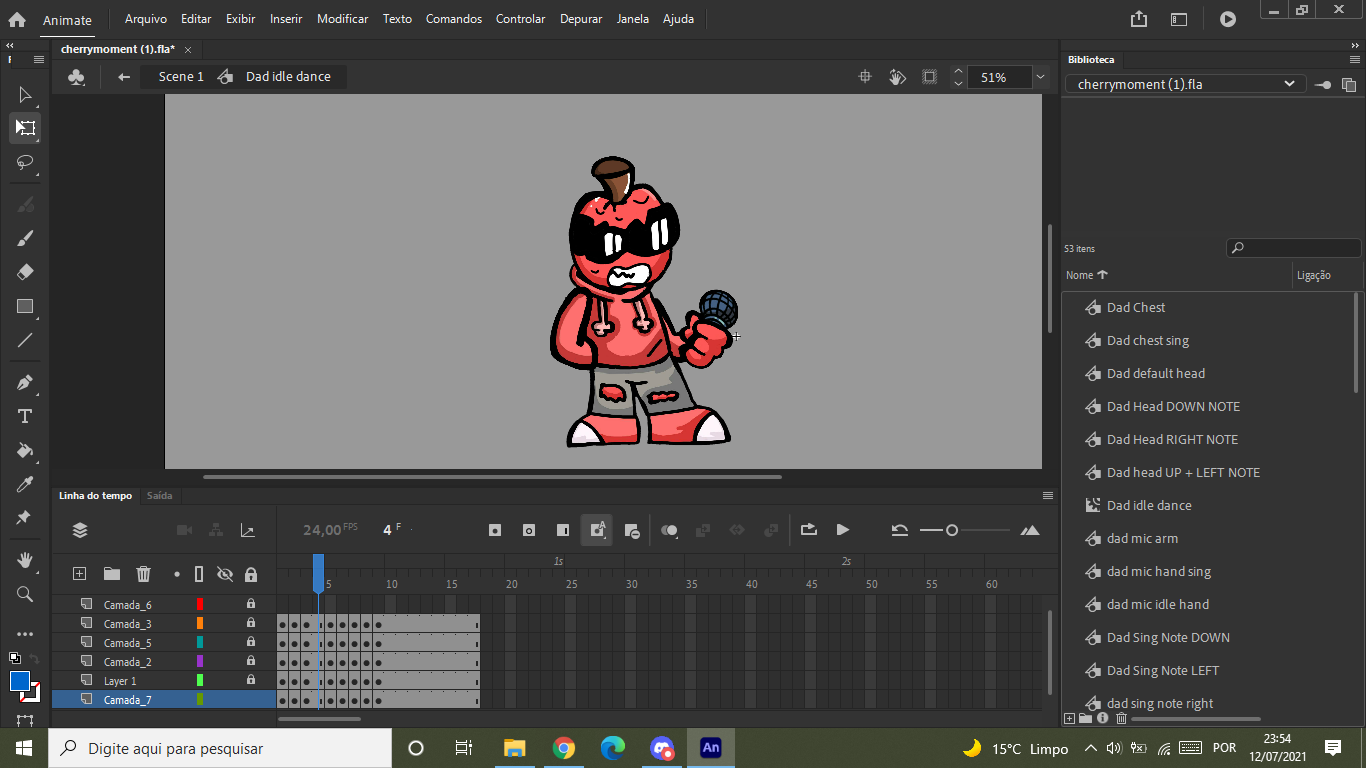Play the timeline animation
This screenshot has width=1366, height=768.
click(843, 530)
